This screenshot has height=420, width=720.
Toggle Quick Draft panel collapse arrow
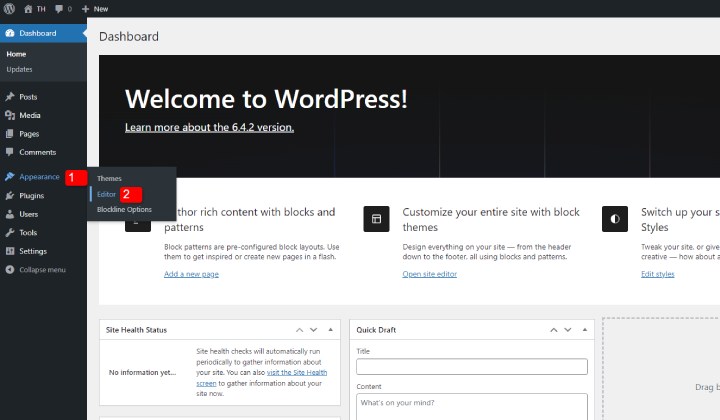(584, 329)
